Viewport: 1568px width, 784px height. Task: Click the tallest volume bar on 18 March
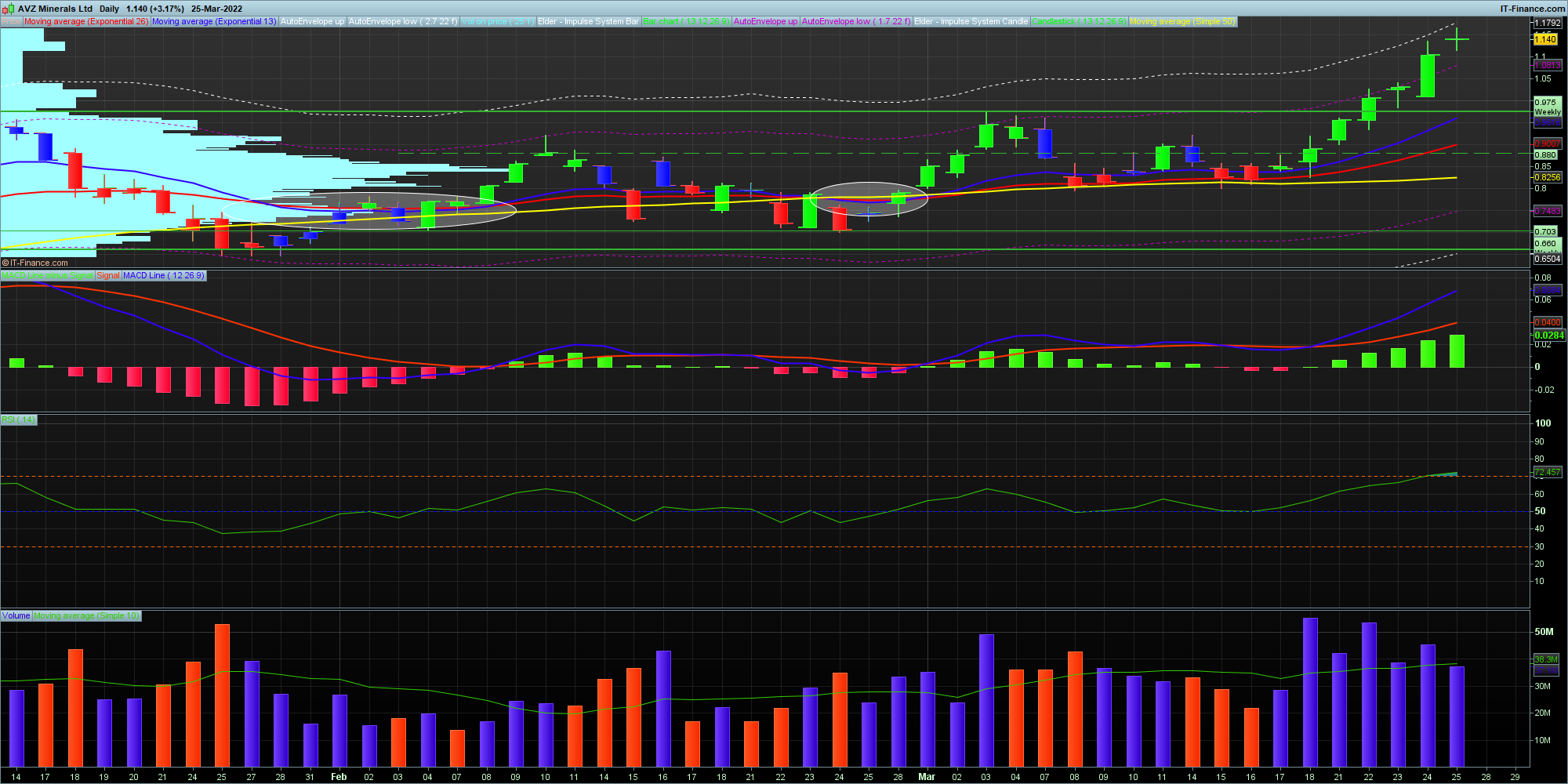[x=1310, y=692]
